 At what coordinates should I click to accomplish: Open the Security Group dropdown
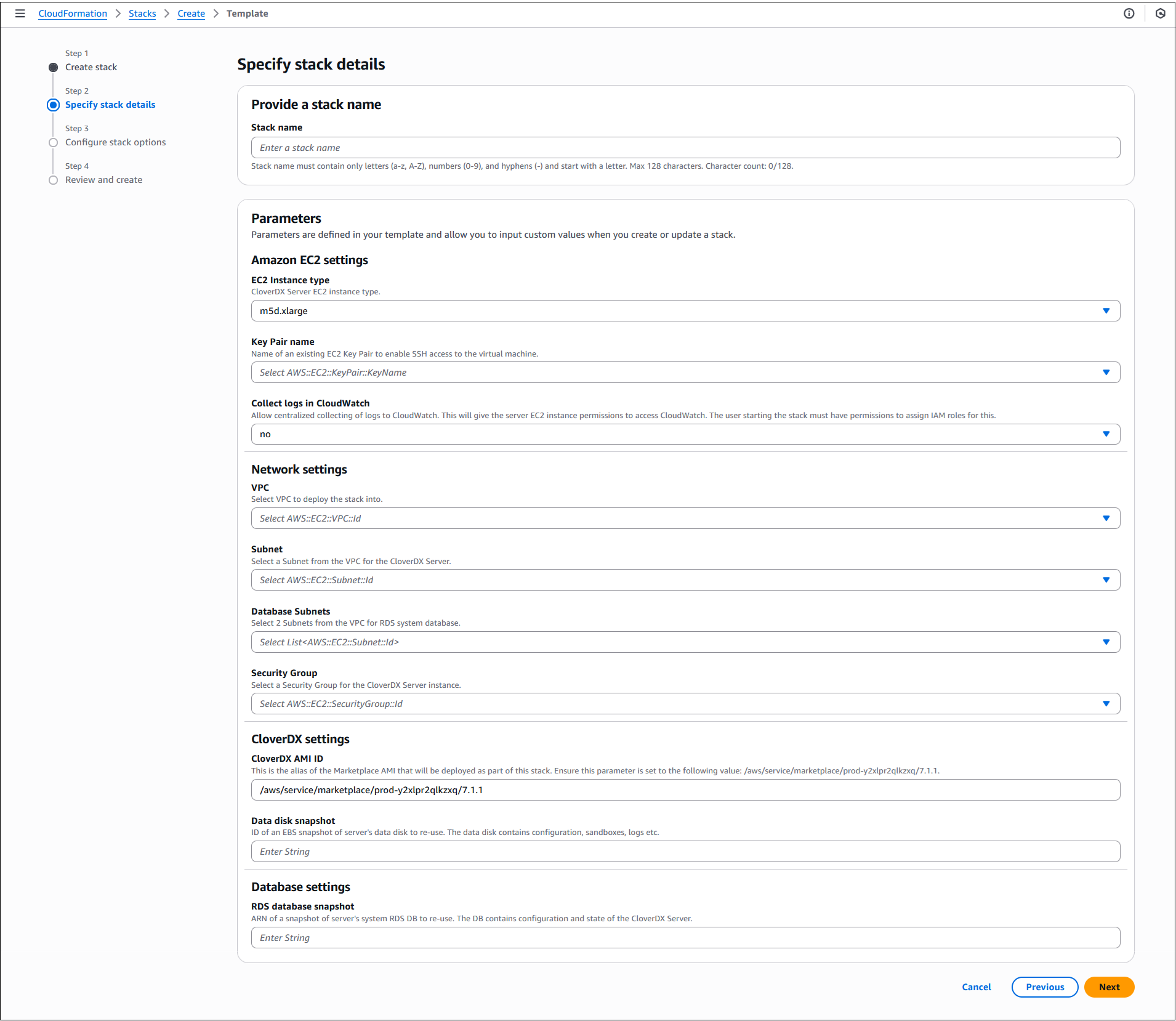(x=1106, y=703)
